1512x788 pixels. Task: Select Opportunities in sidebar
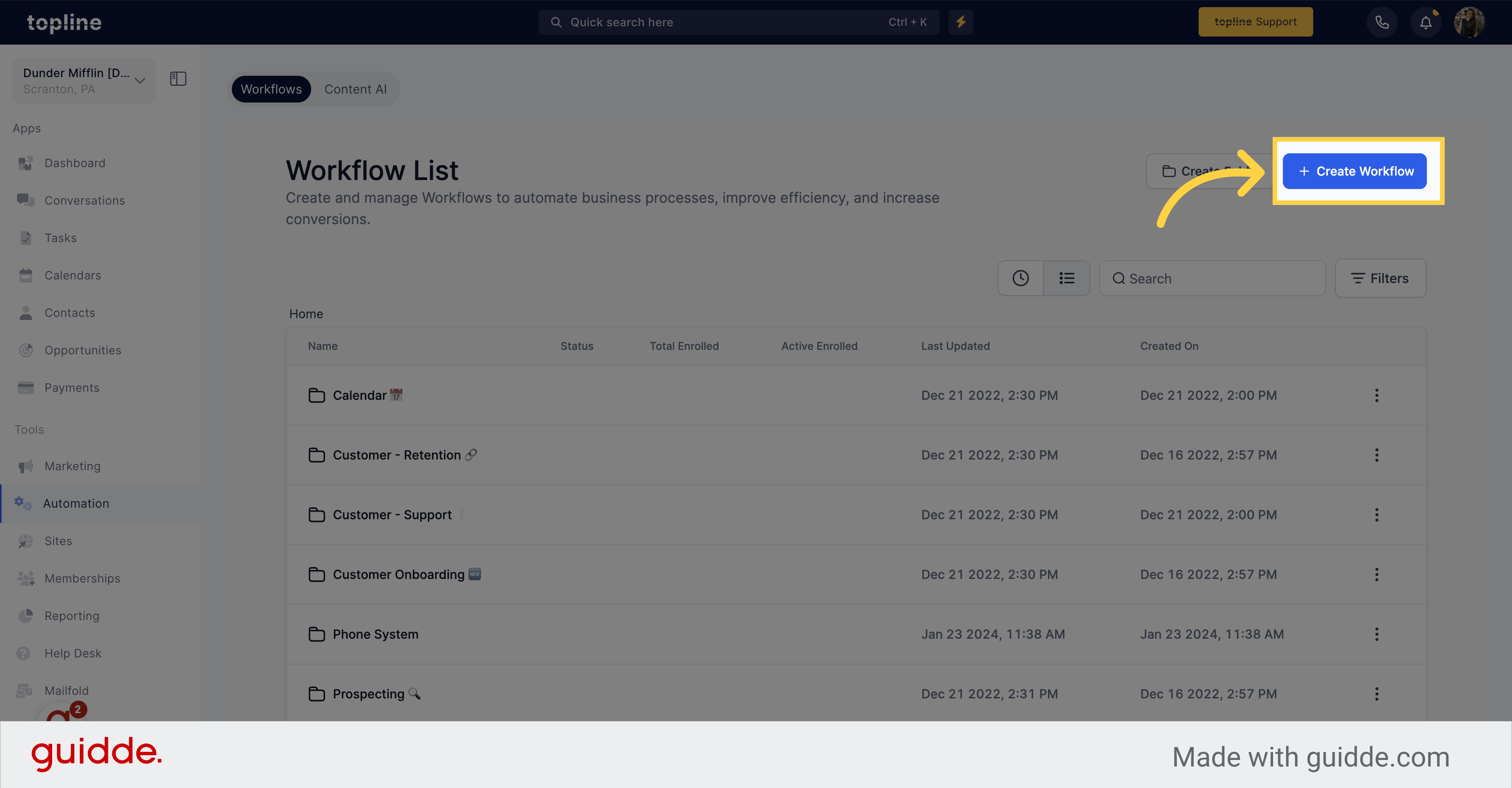[x=82, y=350]
